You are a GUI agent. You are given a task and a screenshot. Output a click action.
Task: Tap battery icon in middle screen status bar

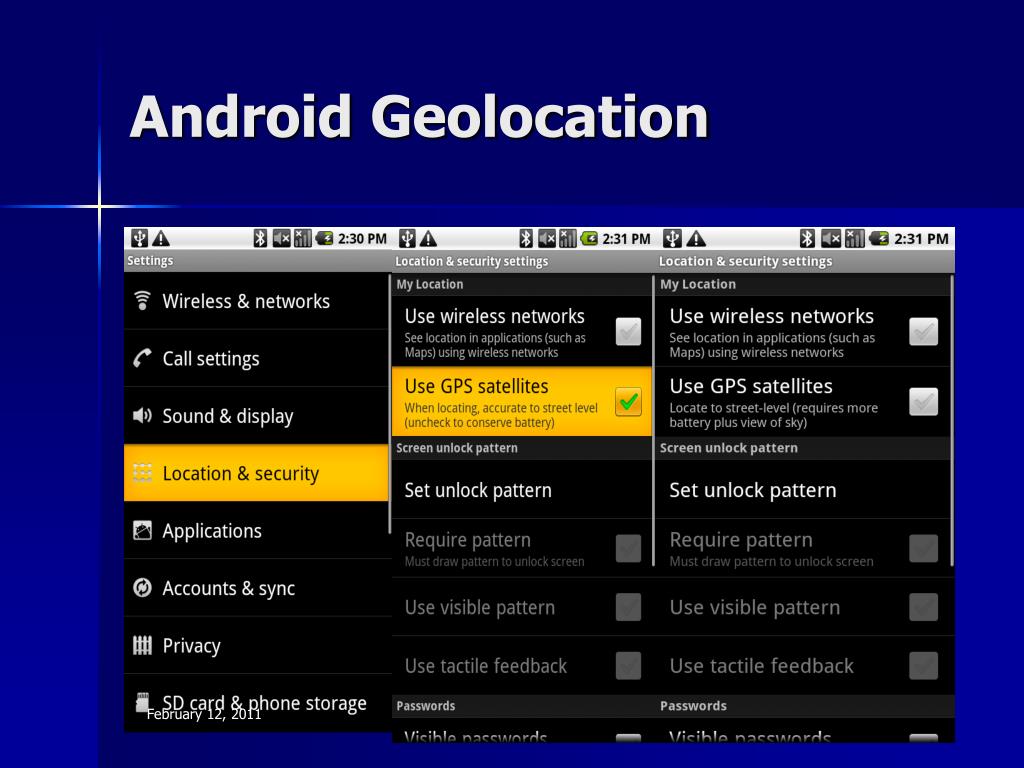pos(589,238)
